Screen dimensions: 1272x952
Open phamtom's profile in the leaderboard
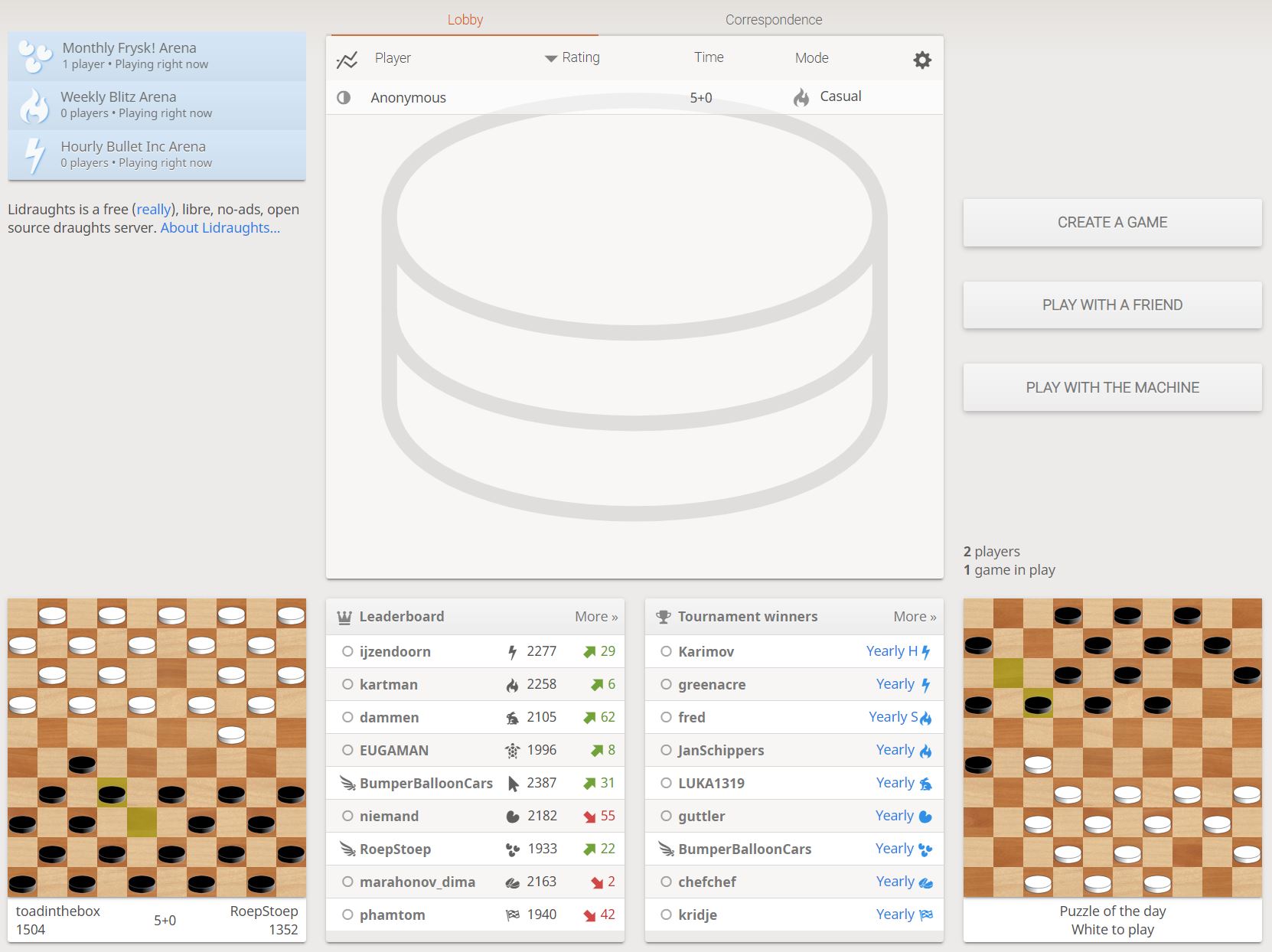click(393, 915)
